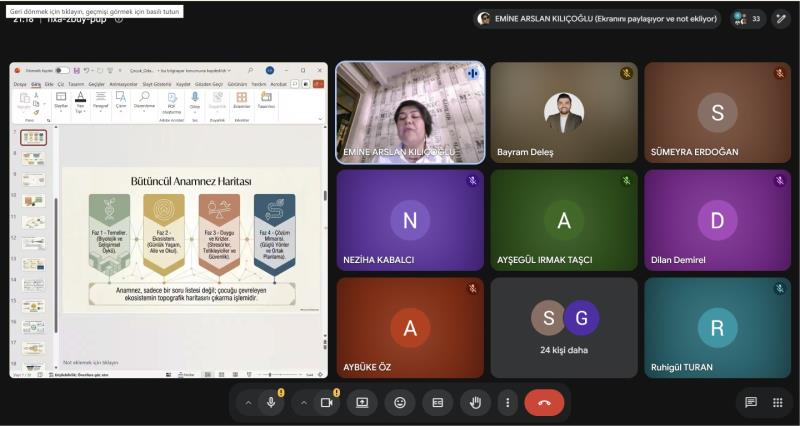Image resolution: width=800 pixels, height=426 pixels.
Task: Collapse the PowerPoint ribbon chevron
Action: tap(320, 120)
